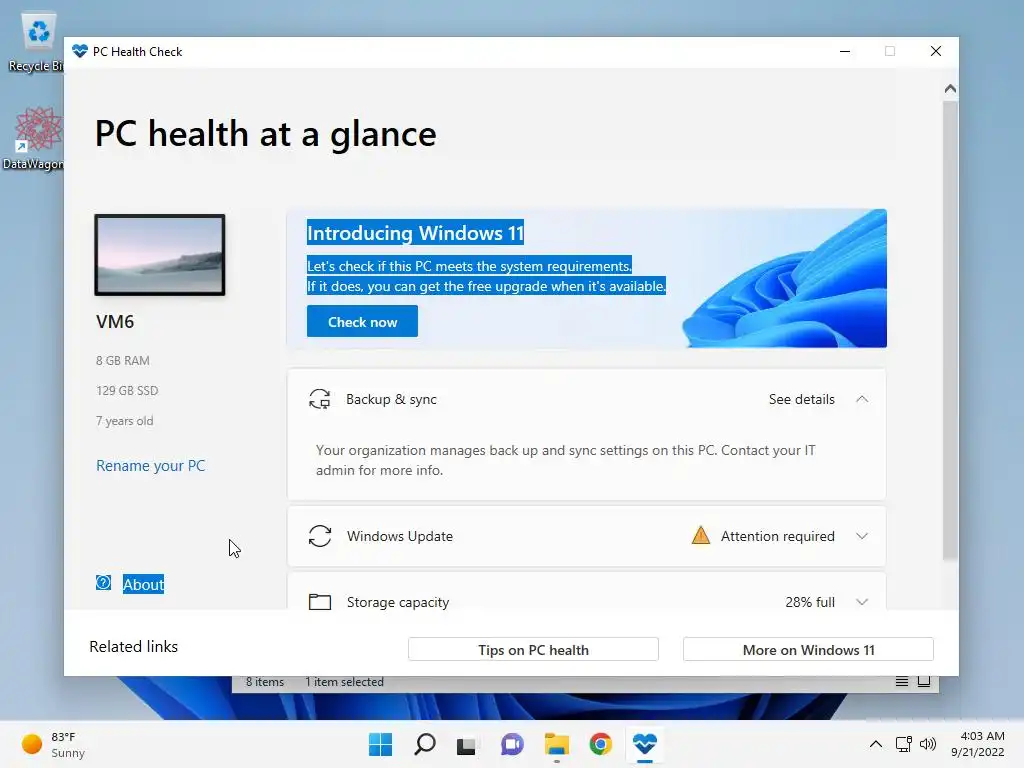Image resolution: width=1024 pixels, height=768 pixels.
Task: Open the Windows Start menu
Action: [x=381, y=744]
